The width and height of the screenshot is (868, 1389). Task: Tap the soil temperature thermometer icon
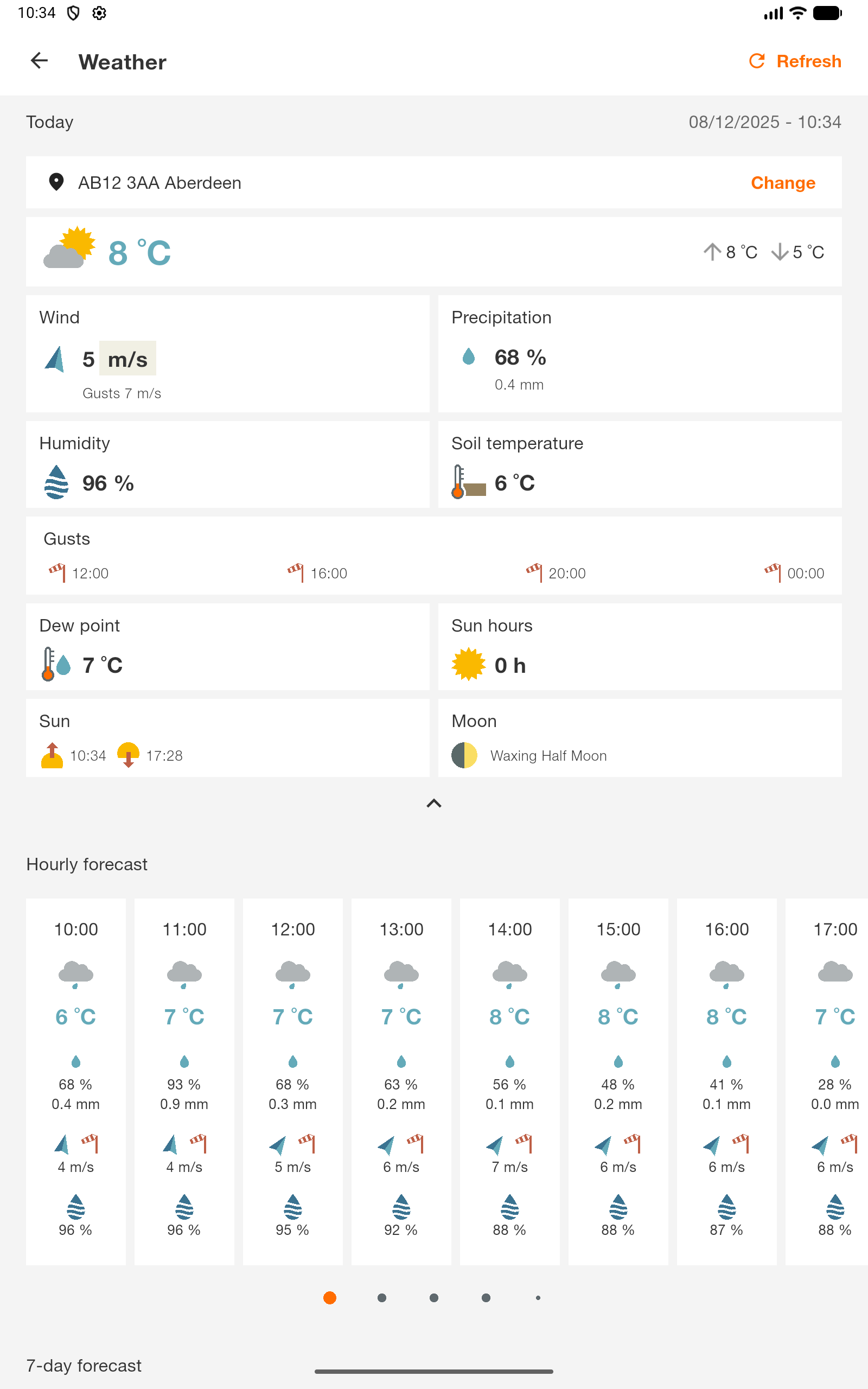(x=468, y=482)
